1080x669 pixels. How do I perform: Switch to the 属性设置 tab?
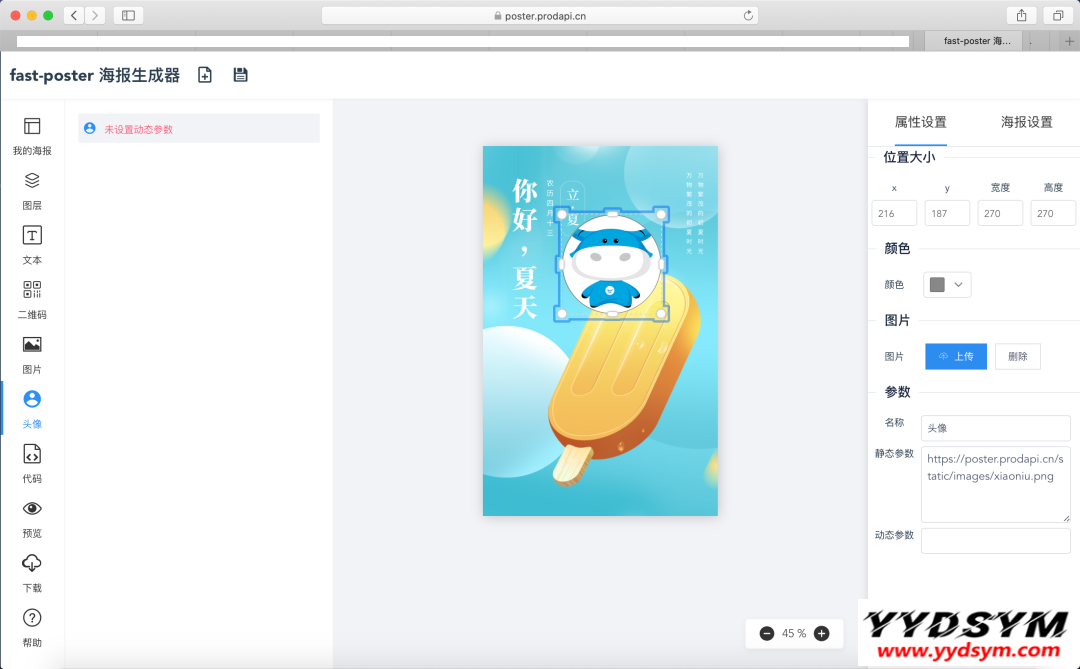[x=920, y=122]
